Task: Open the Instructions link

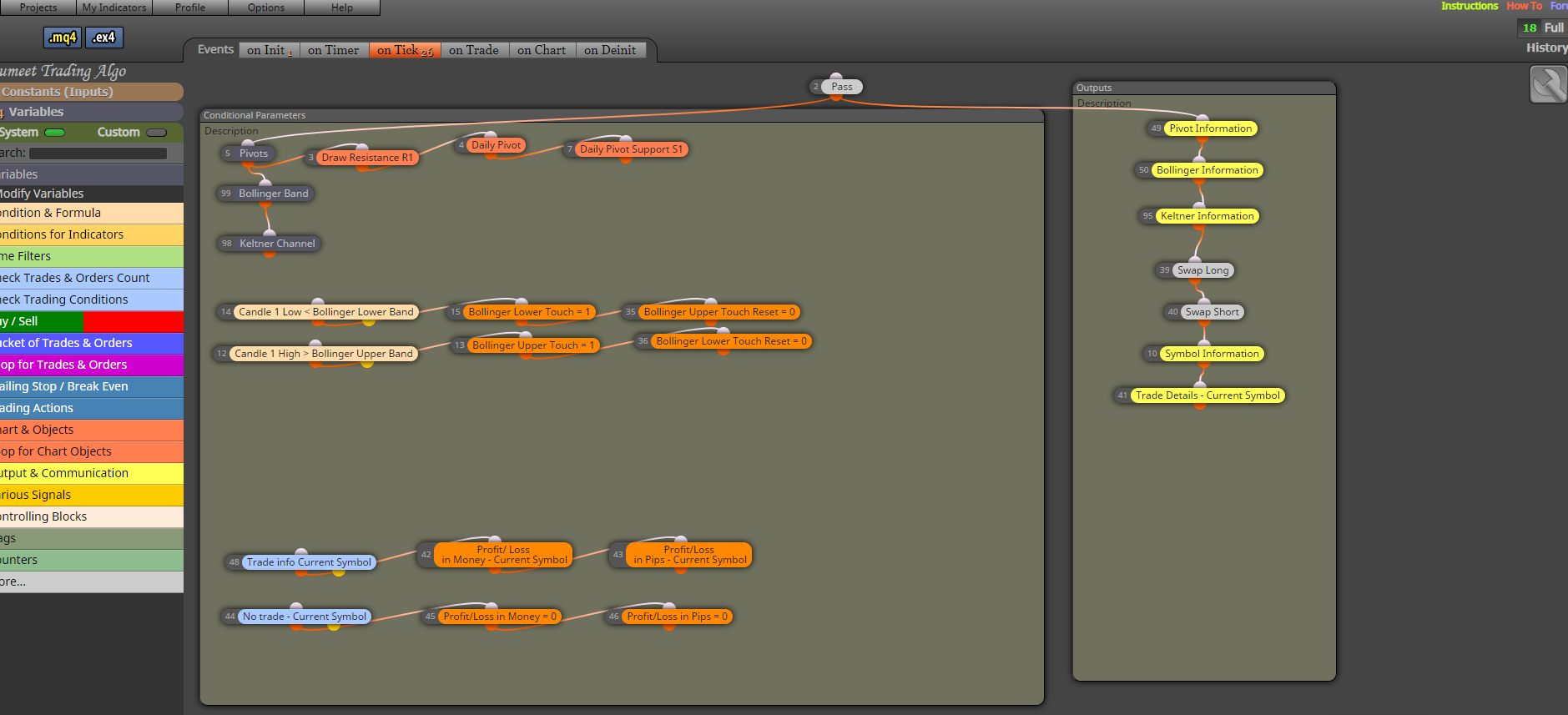Action: pos(1470,6)
